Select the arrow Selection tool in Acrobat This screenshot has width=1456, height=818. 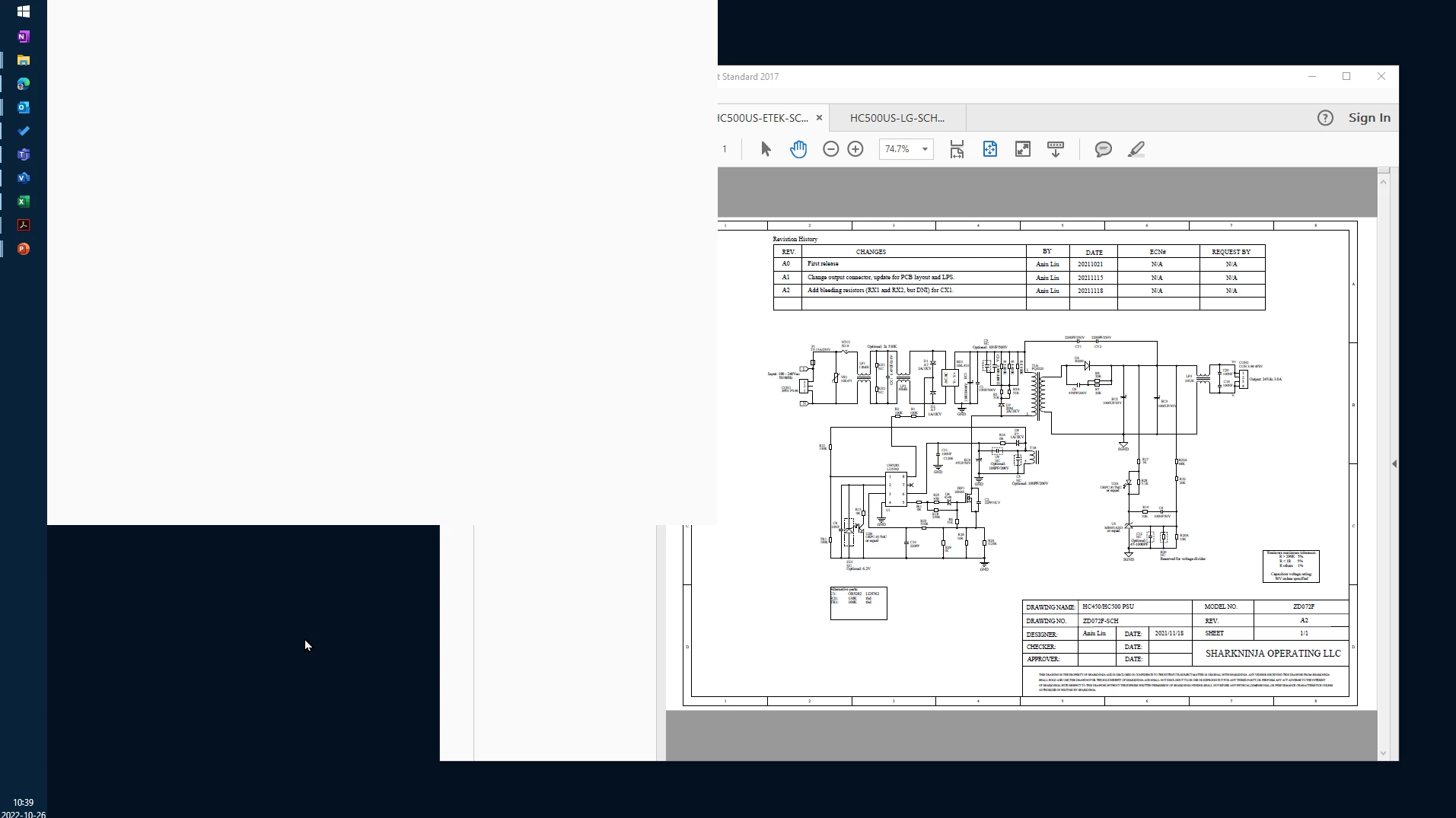(x=766, y=149)
